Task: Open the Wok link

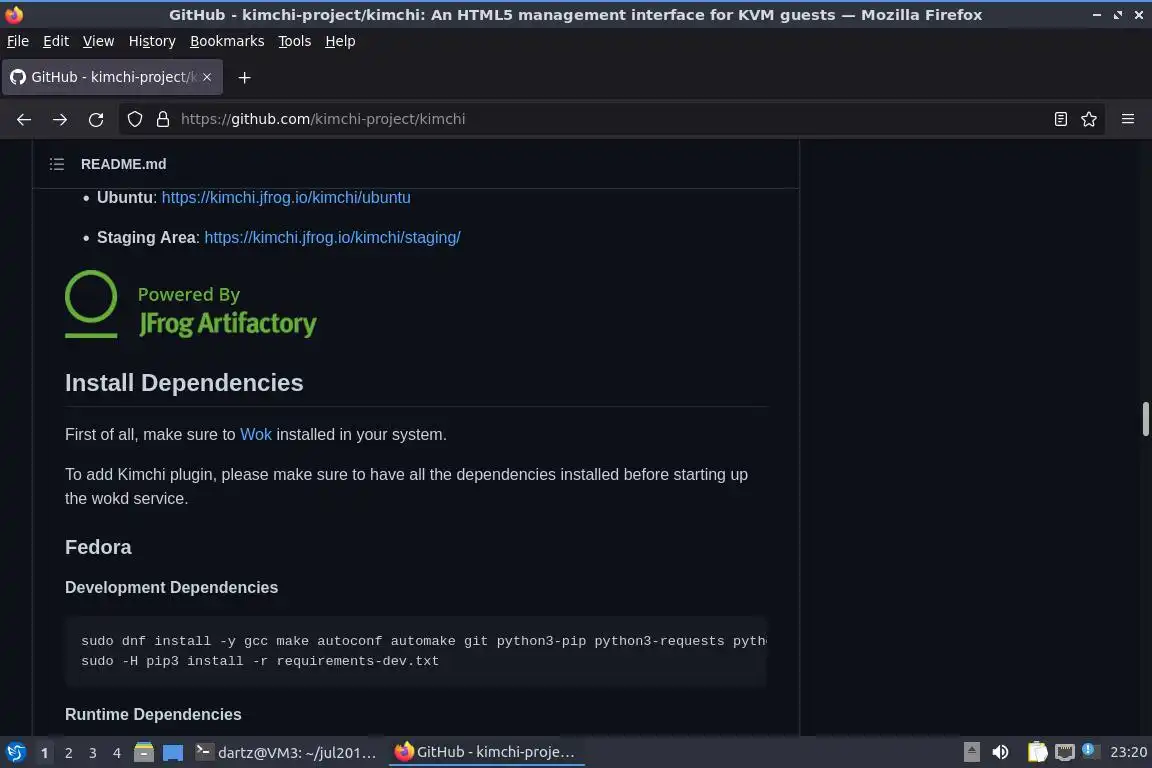Action: 256,434
